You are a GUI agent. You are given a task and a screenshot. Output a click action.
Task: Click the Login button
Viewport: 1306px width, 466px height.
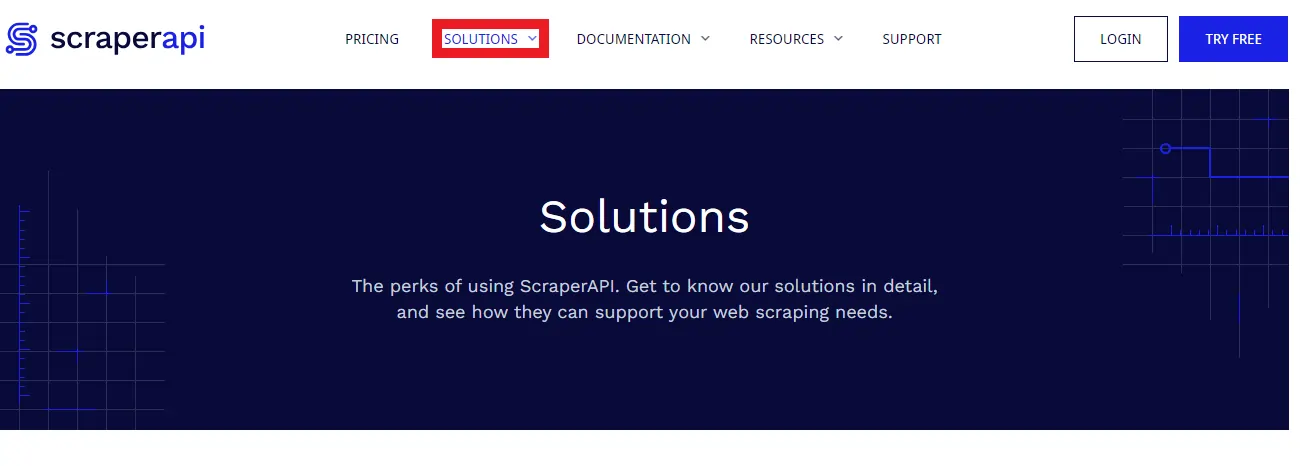pos(1121,39)
